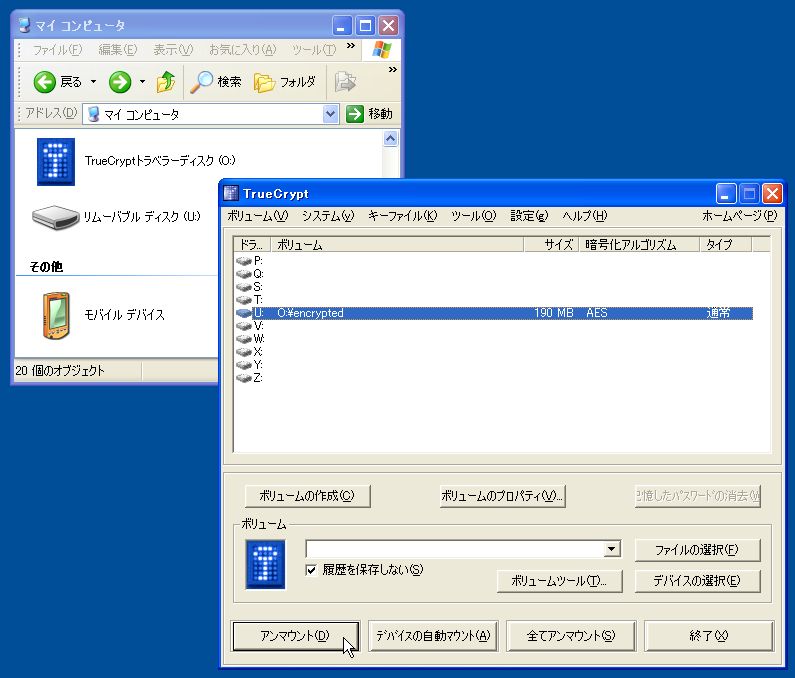The height and width of the screenshot is (678, 795).
Task: Click the TrueCrypt traveler disk O: icon
Action: pyautogui.click(x=56, y=161)
